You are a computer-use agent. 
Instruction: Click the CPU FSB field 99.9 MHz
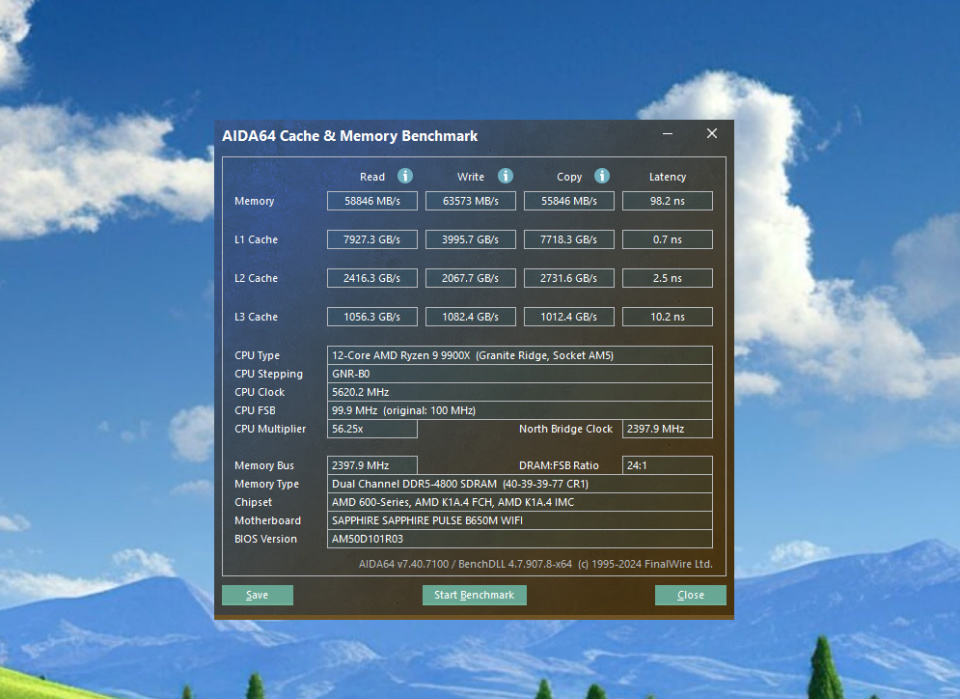pyautogui.click(x=520, y=410)
